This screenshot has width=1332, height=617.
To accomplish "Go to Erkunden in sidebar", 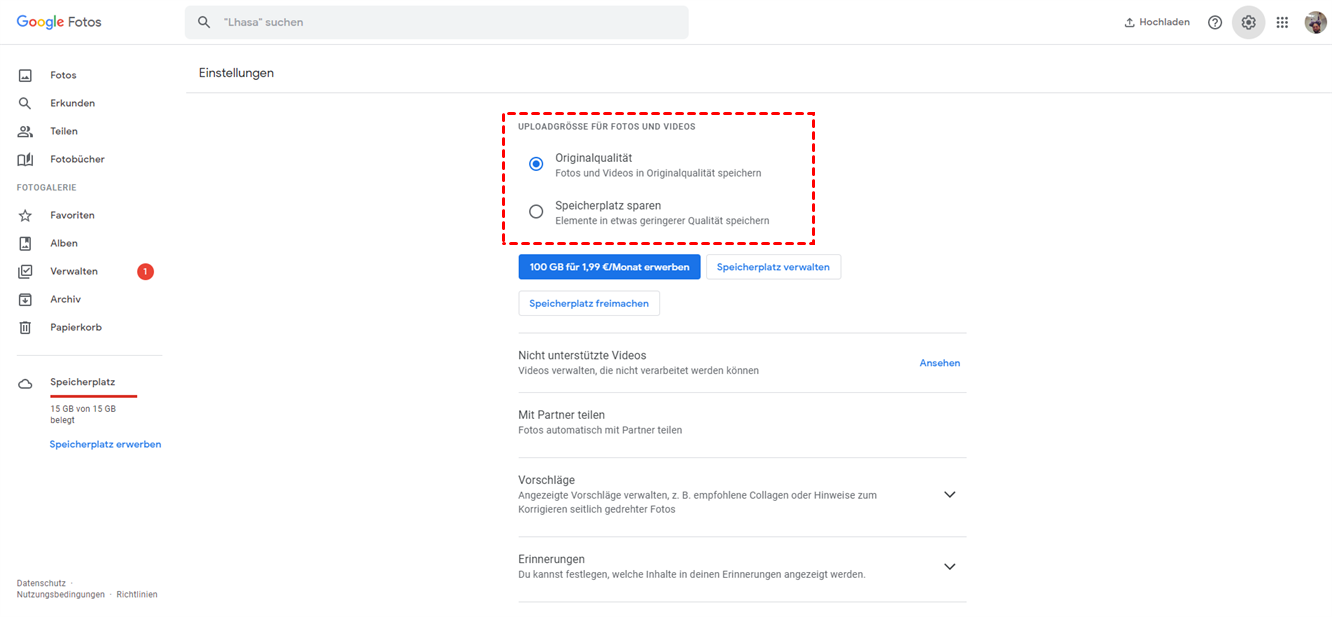I will pos(72,104).
